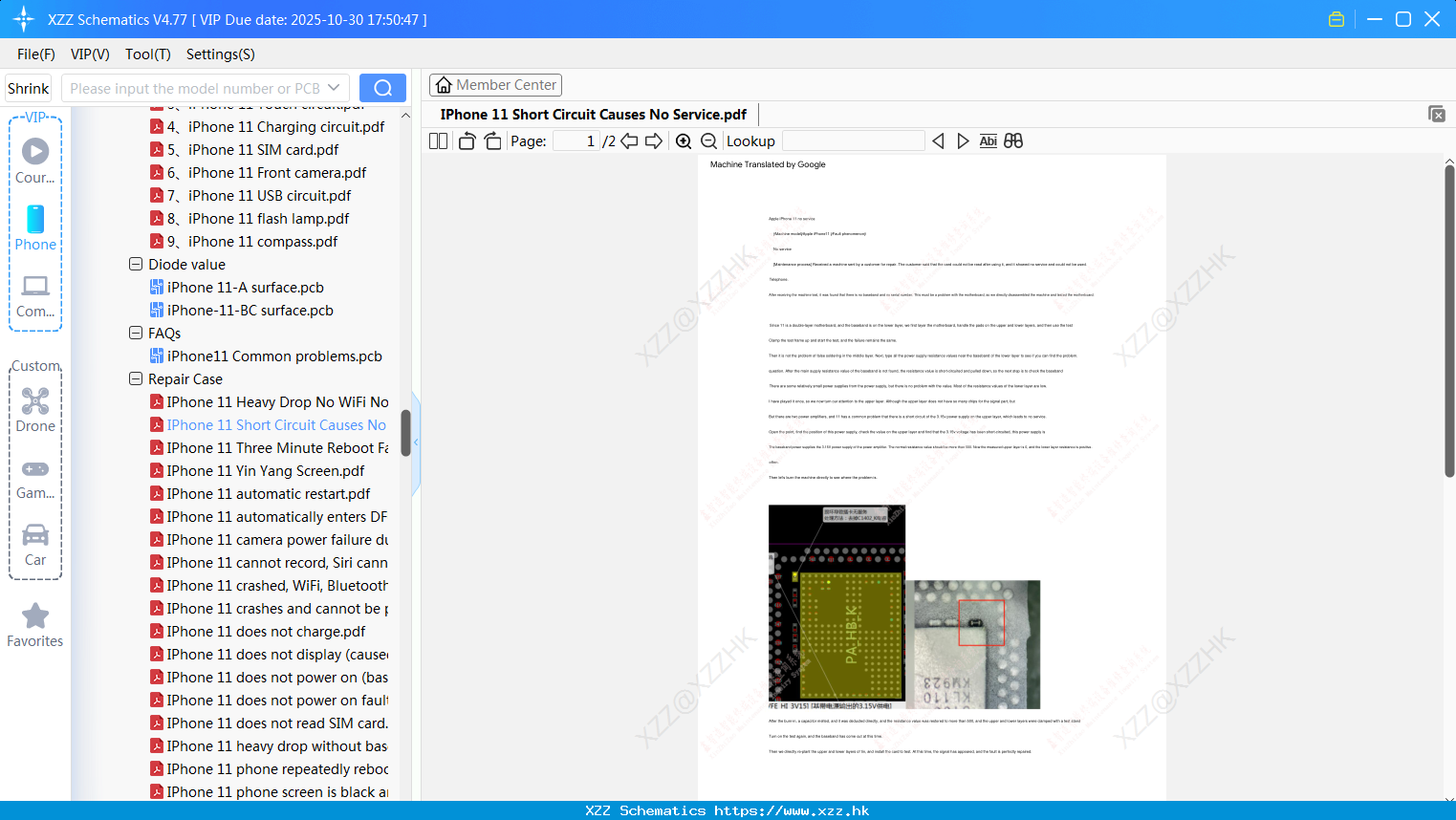The height and width of the screenshot is (820, 1456).
Task: Open the VIP(V) menu
Action: 90,54
